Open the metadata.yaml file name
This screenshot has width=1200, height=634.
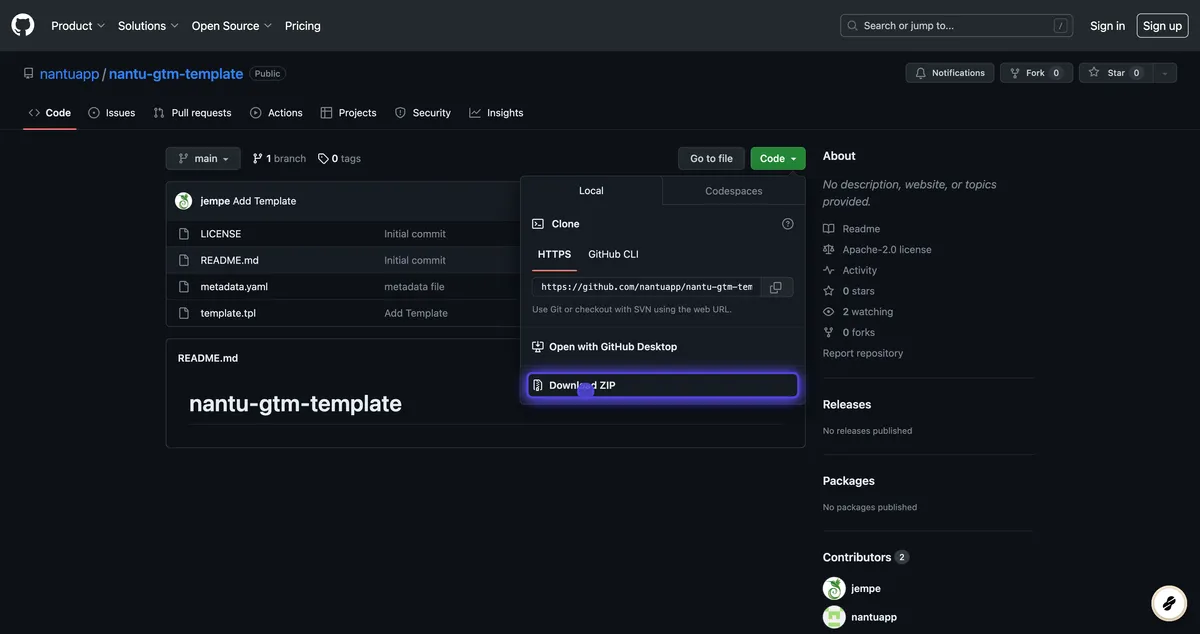click(234, 287)
